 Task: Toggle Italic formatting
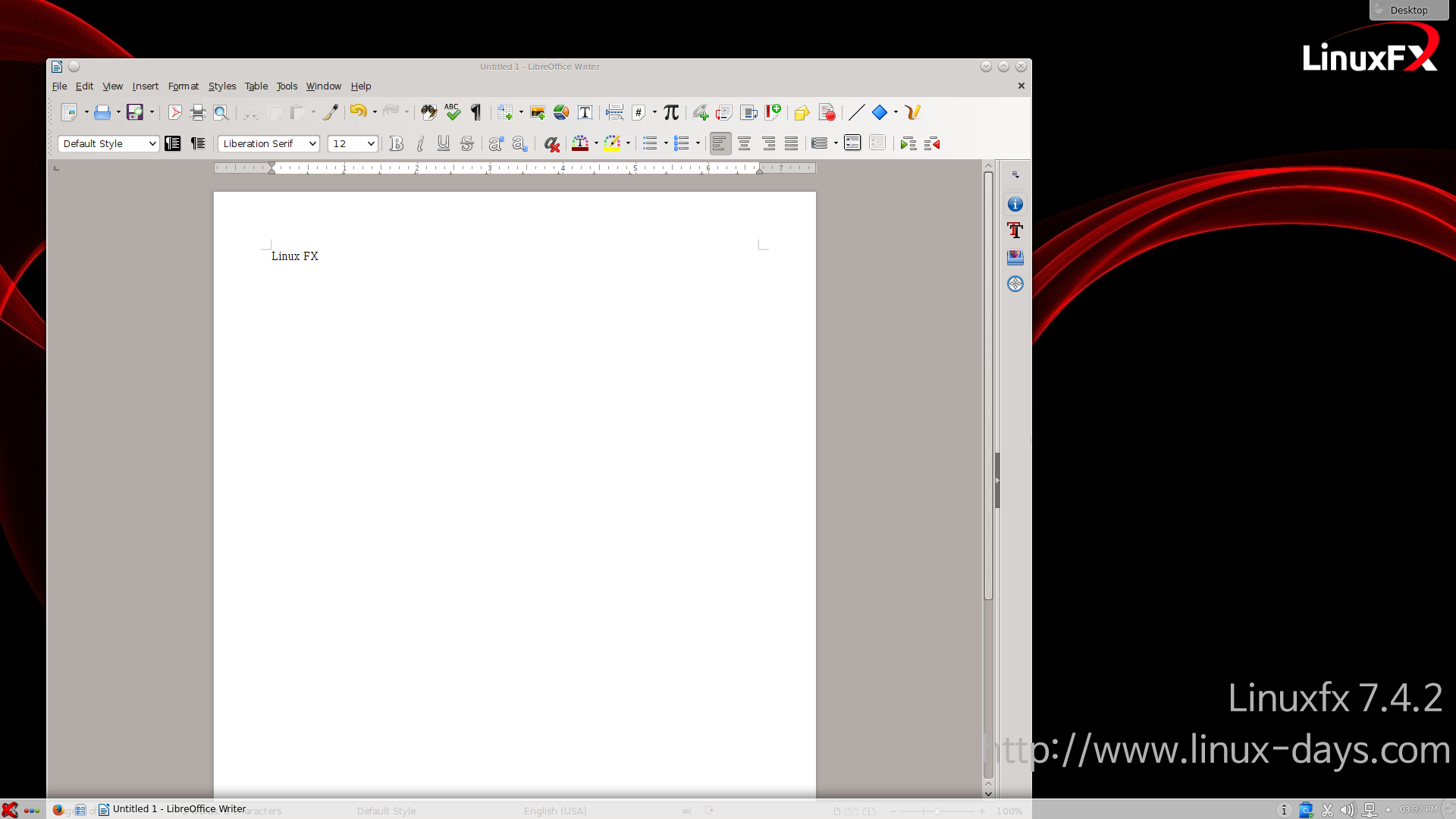click(x=420, y=143)
